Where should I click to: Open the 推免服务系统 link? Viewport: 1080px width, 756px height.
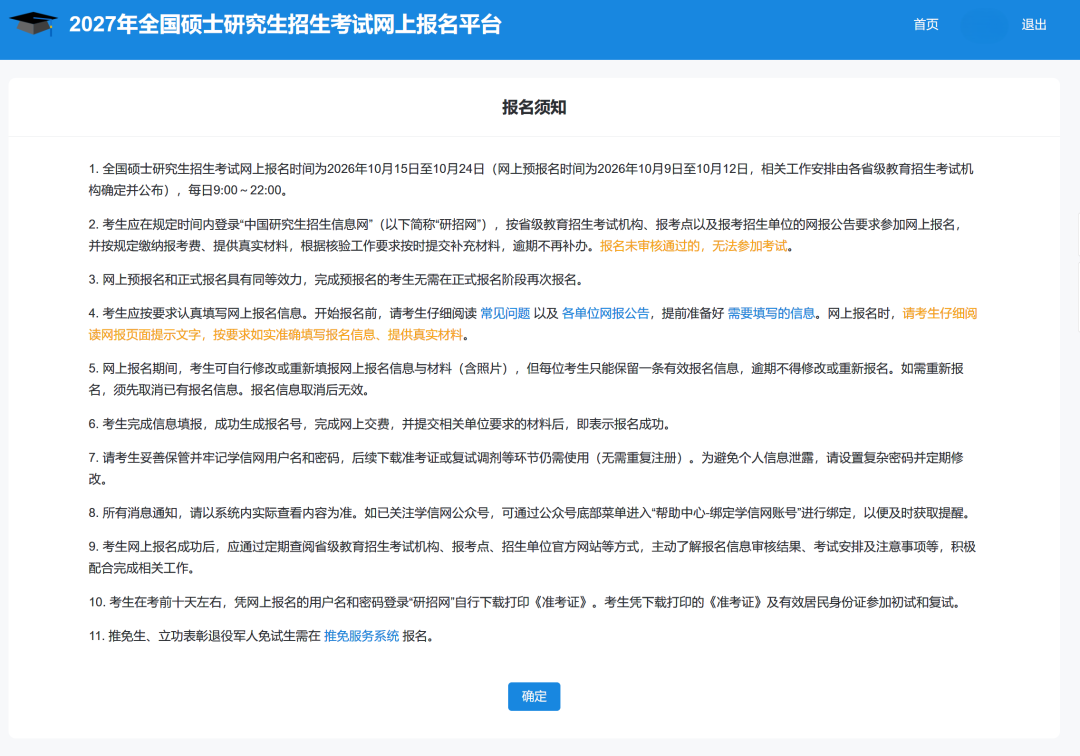point(361,636)
